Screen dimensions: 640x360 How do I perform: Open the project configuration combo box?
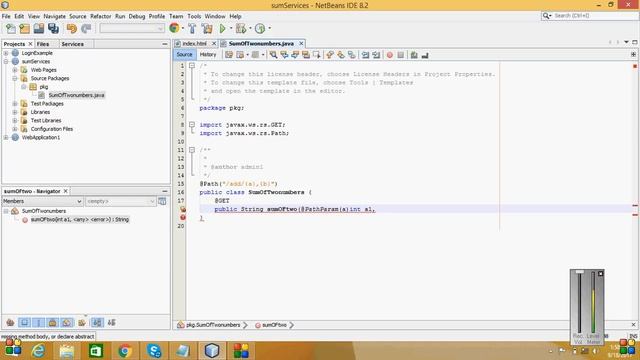[132, 28]
